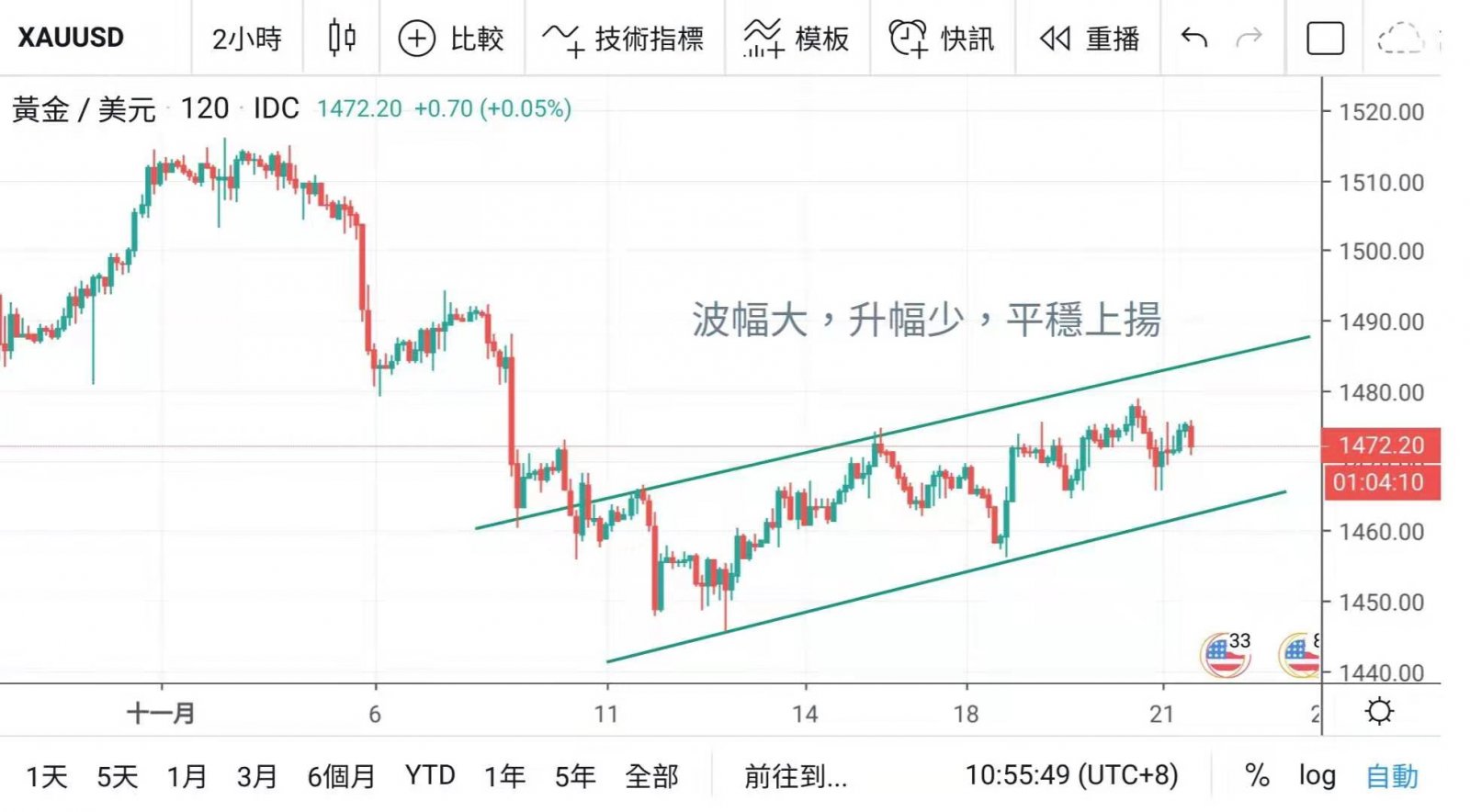
Task: Open the timezone menu showing UTC+8
Action: click(1071, 776)
